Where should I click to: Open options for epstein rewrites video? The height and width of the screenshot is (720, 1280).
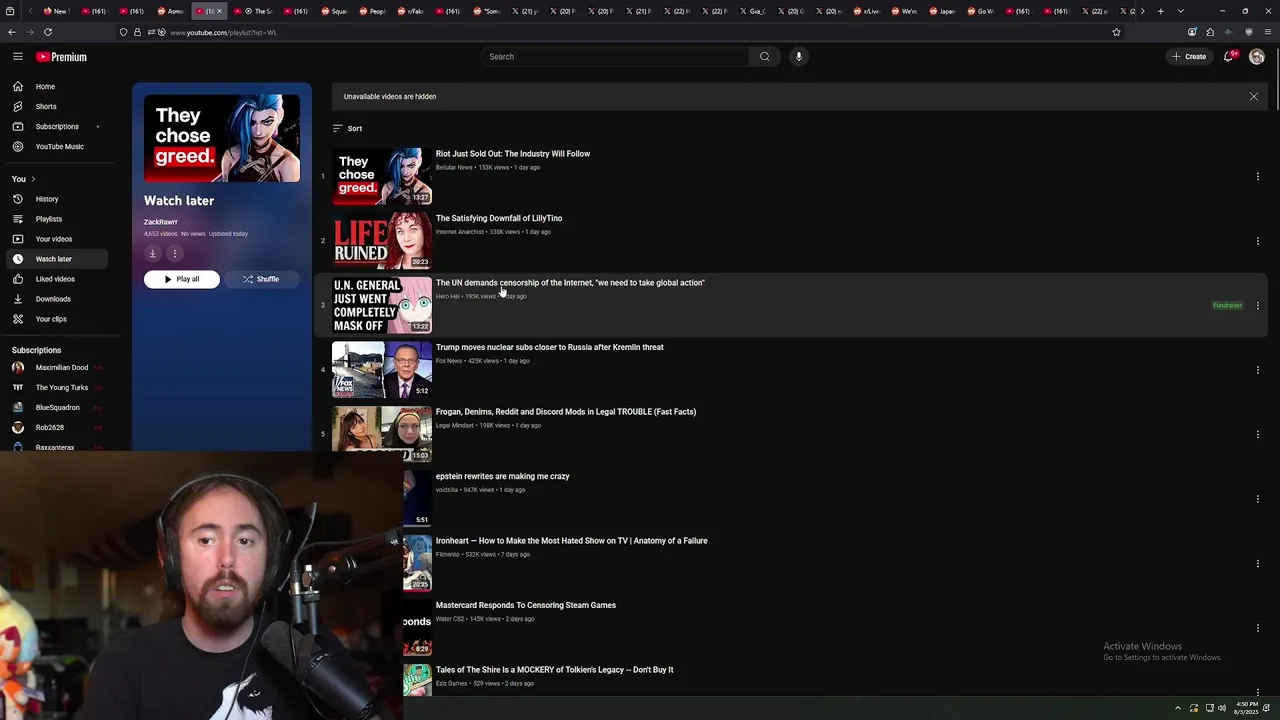pyautogui.click(x=1258, y=499)
